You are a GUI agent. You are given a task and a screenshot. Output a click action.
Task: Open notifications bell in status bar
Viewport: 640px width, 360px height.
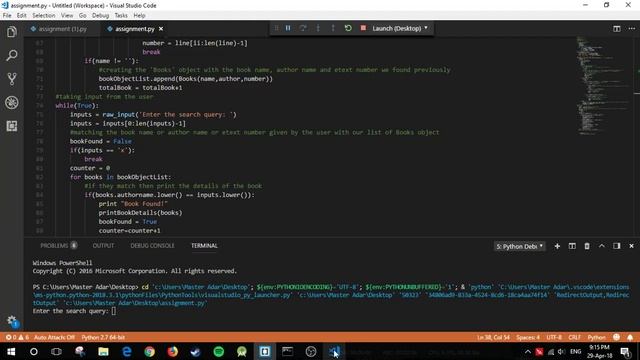tap(630, 338)
